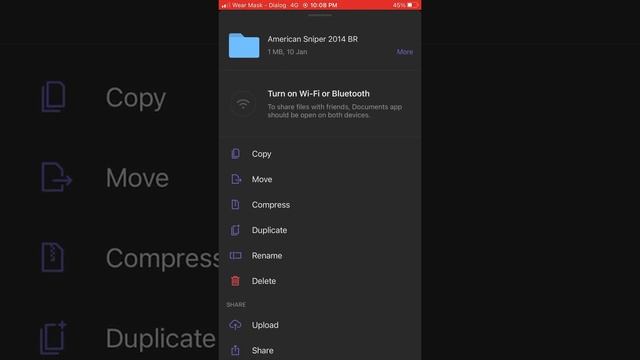Click the Share icon at the bottom
The width and height of the screenshot is (640, 360).
click(236, 350)
